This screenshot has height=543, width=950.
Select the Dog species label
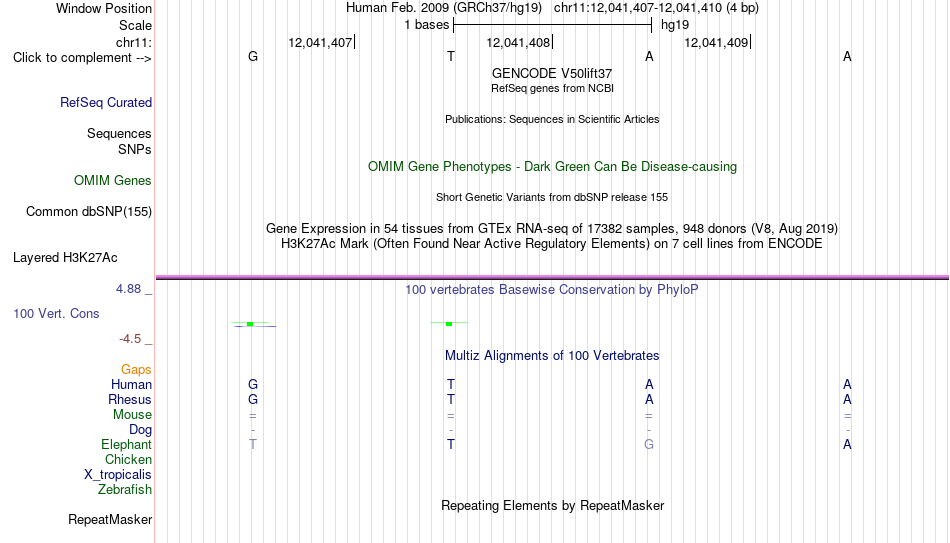point(140,430)
